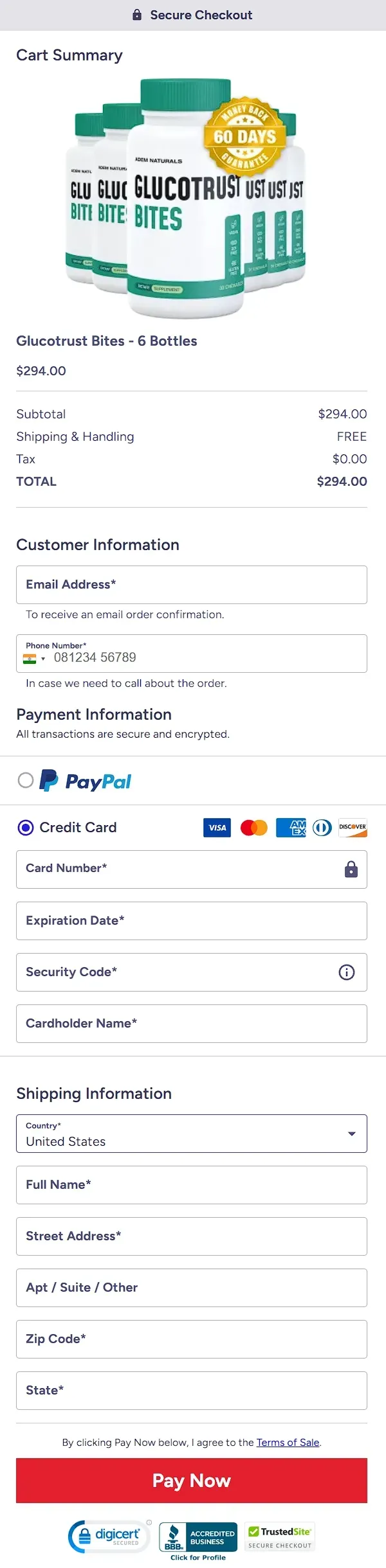Click the lock icon in Card Number field

point(350,869)
